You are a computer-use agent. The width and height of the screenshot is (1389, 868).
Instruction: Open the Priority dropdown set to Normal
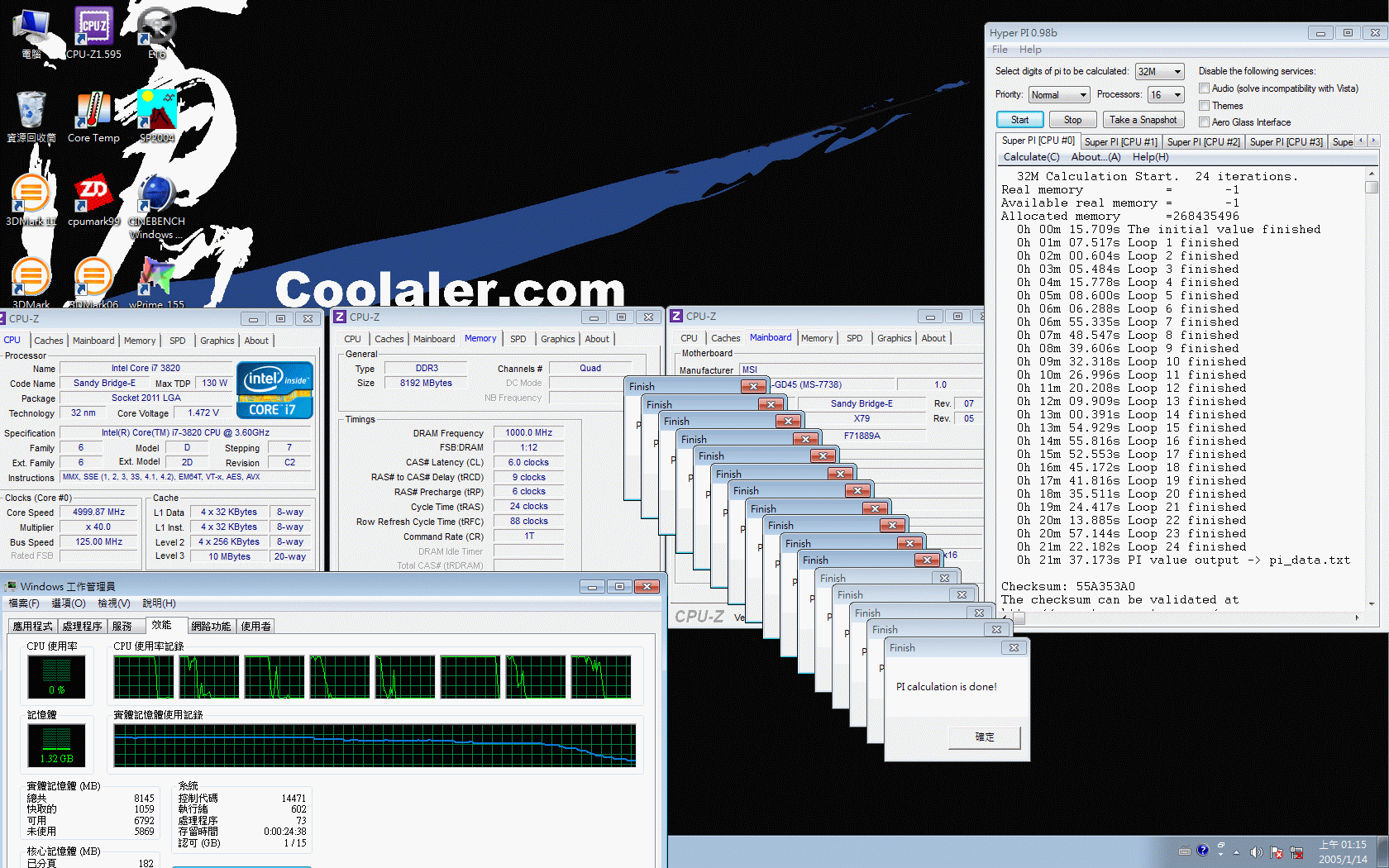pyautogui.click(x=1059, y=95)
